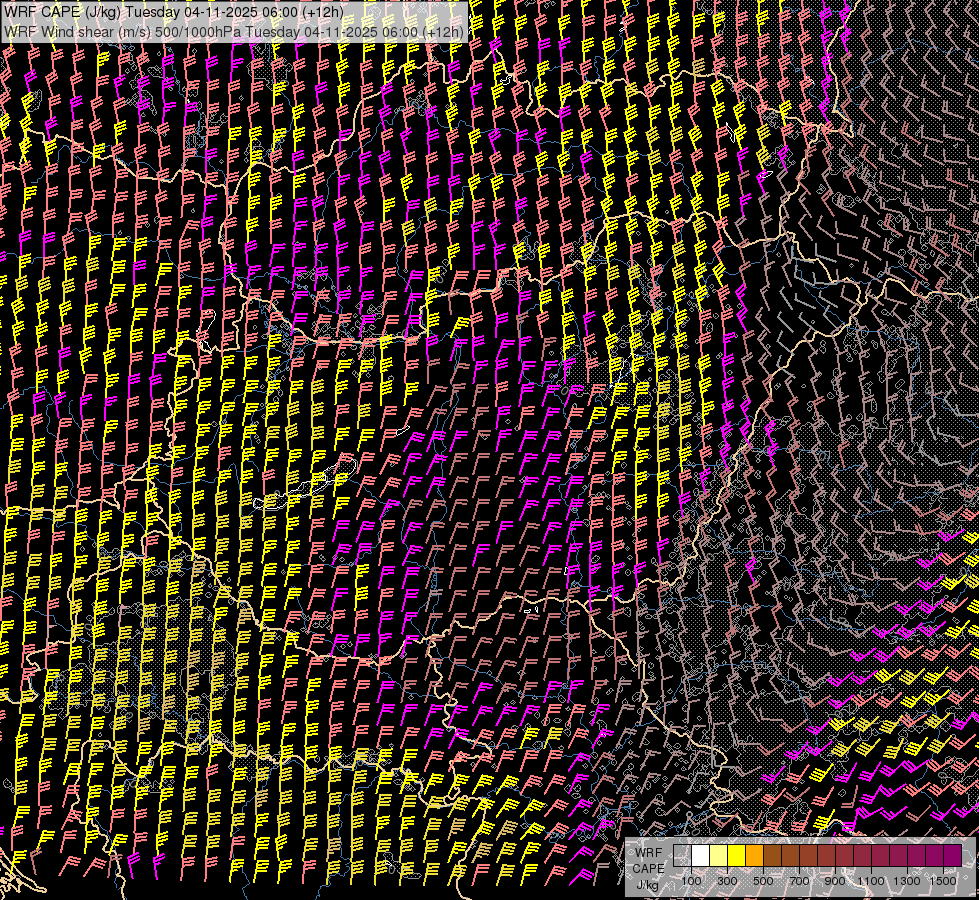Click the orange swatch in the CAPE legend
Viewport: 979px width, 900px height.
coord(755,855)
